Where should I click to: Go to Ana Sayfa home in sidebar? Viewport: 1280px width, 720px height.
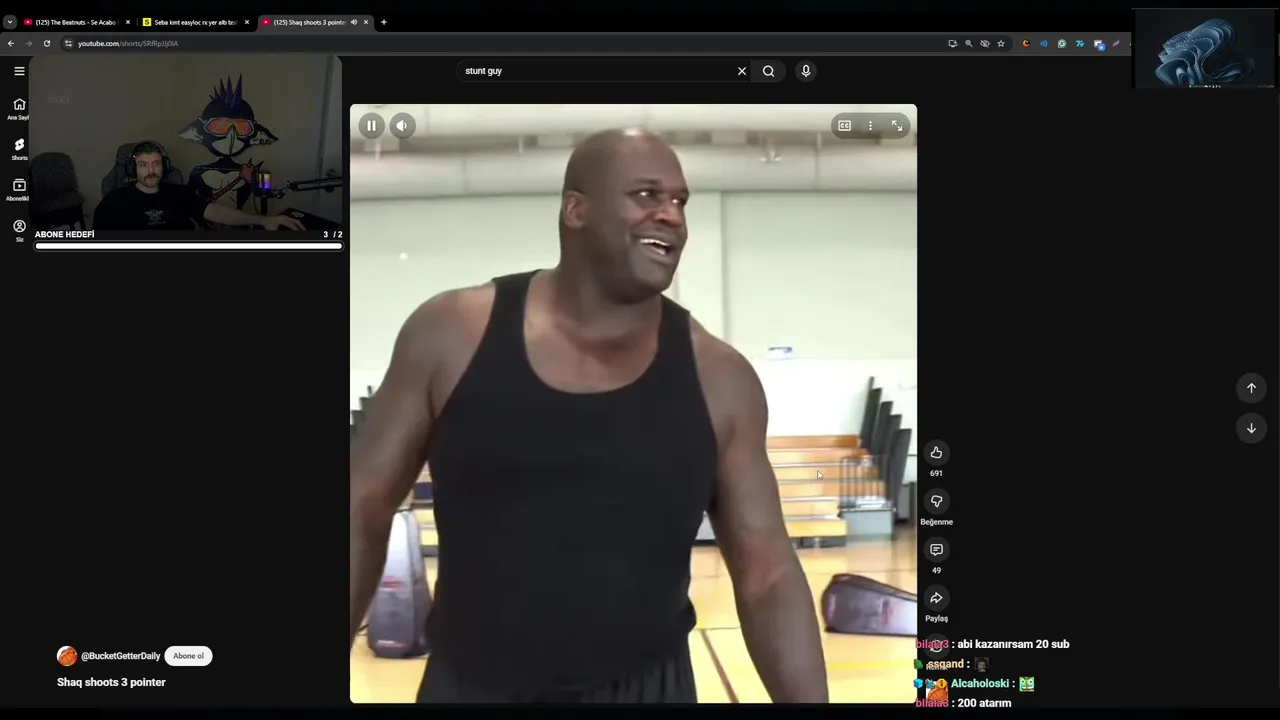point(19,108)
